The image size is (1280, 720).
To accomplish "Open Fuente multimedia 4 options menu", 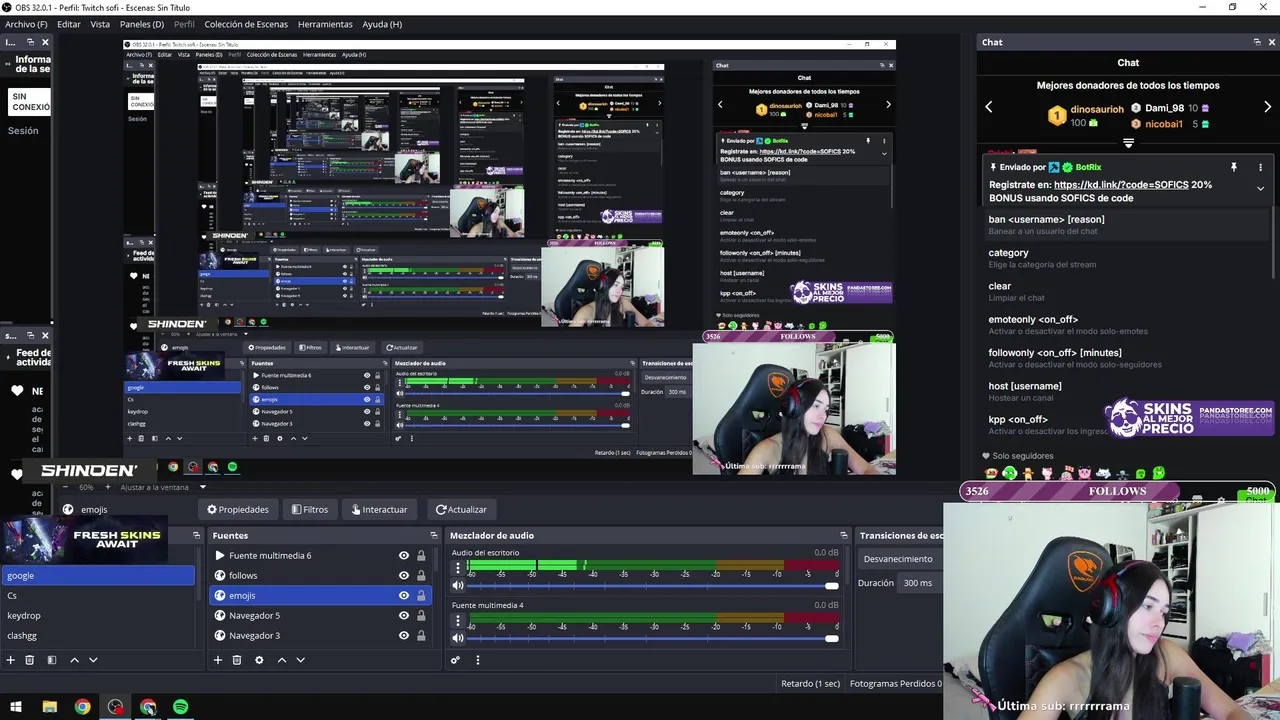I will coord(458,620).
